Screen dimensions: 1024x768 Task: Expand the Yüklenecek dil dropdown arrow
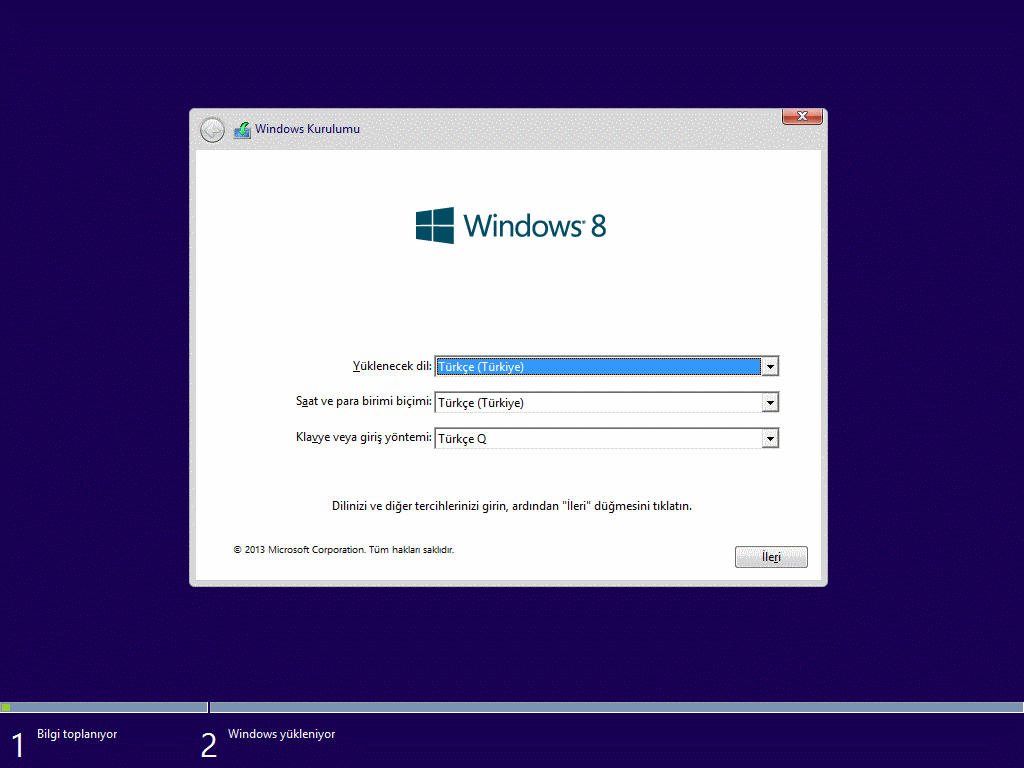tap(770, 367)
